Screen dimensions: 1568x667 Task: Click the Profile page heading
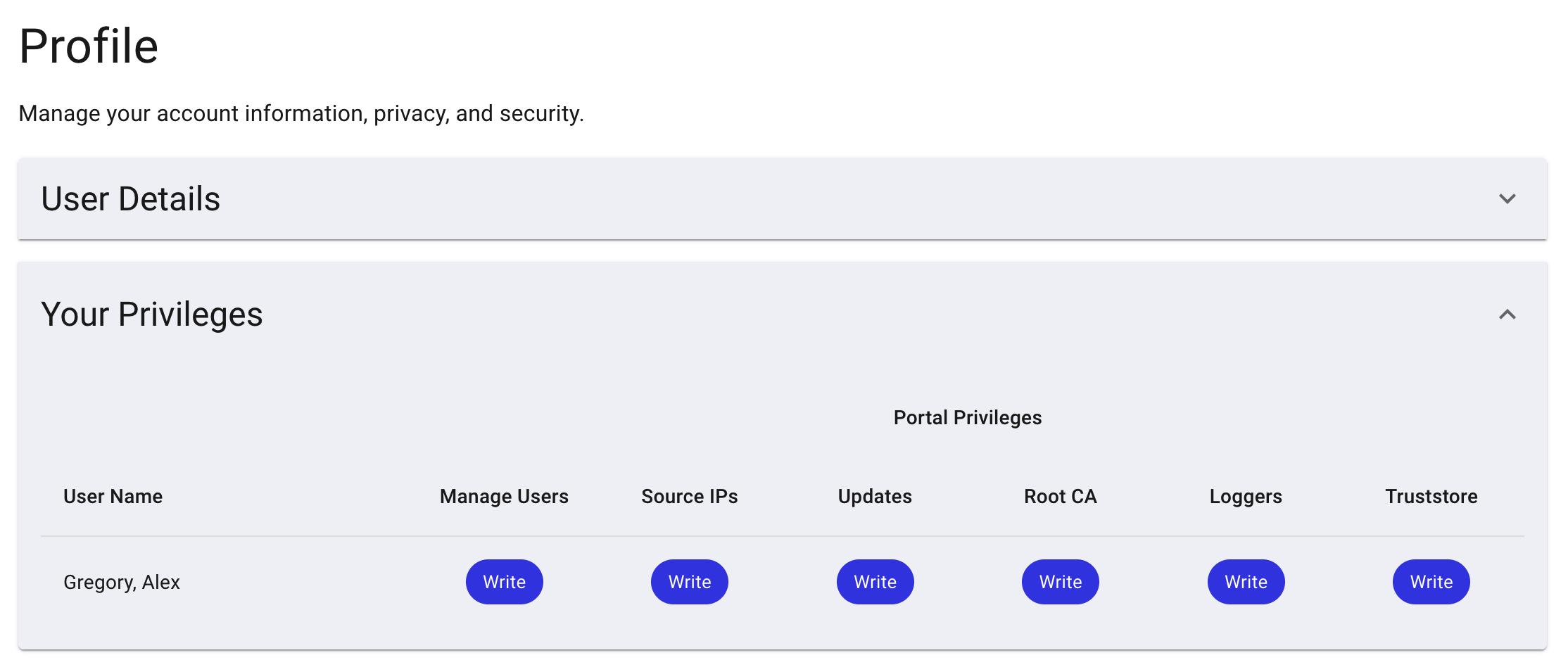89,46
